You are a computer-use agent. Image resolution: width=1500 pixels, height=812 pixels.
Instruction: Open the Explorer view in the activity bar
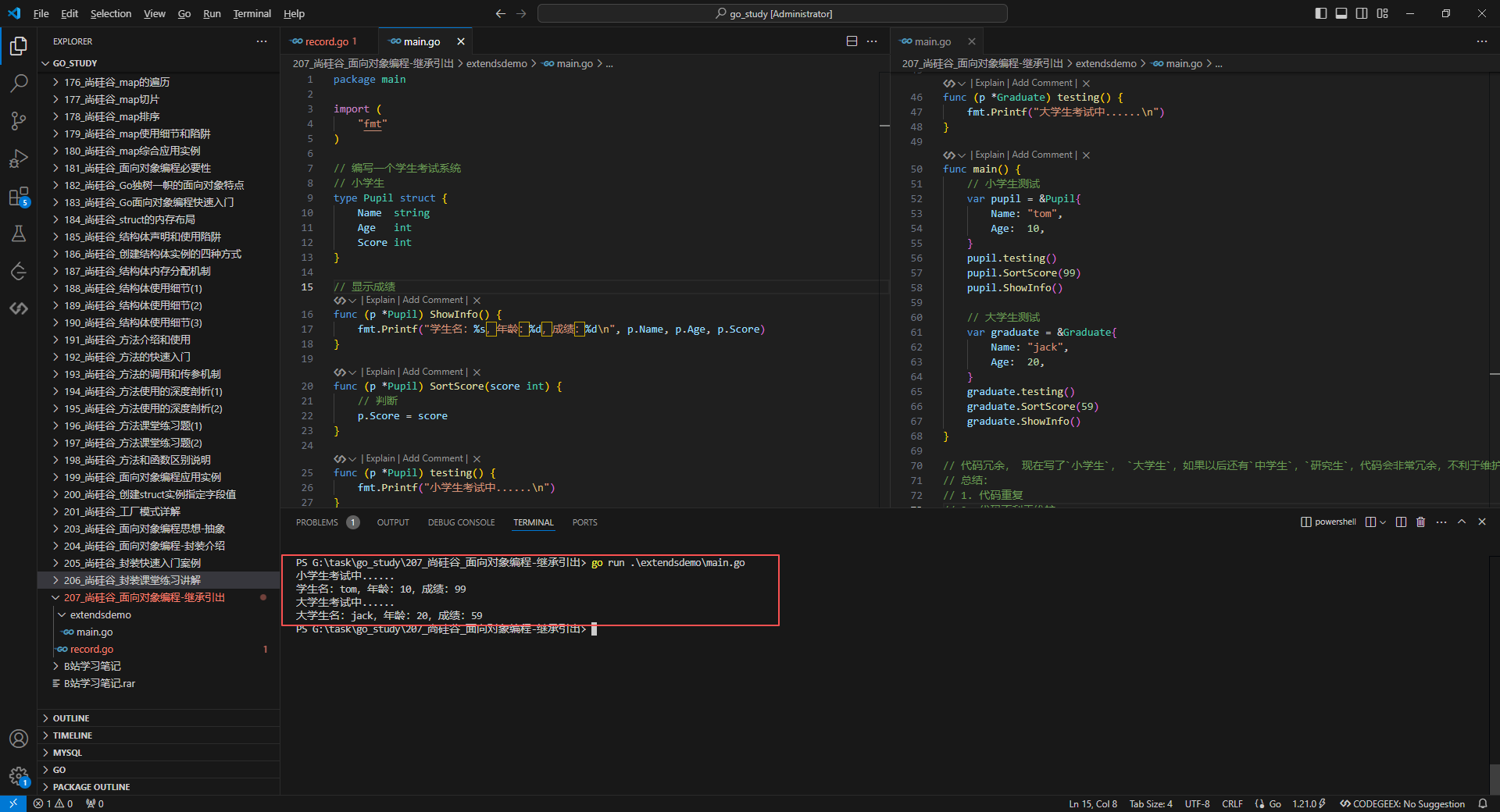[19, 46]
